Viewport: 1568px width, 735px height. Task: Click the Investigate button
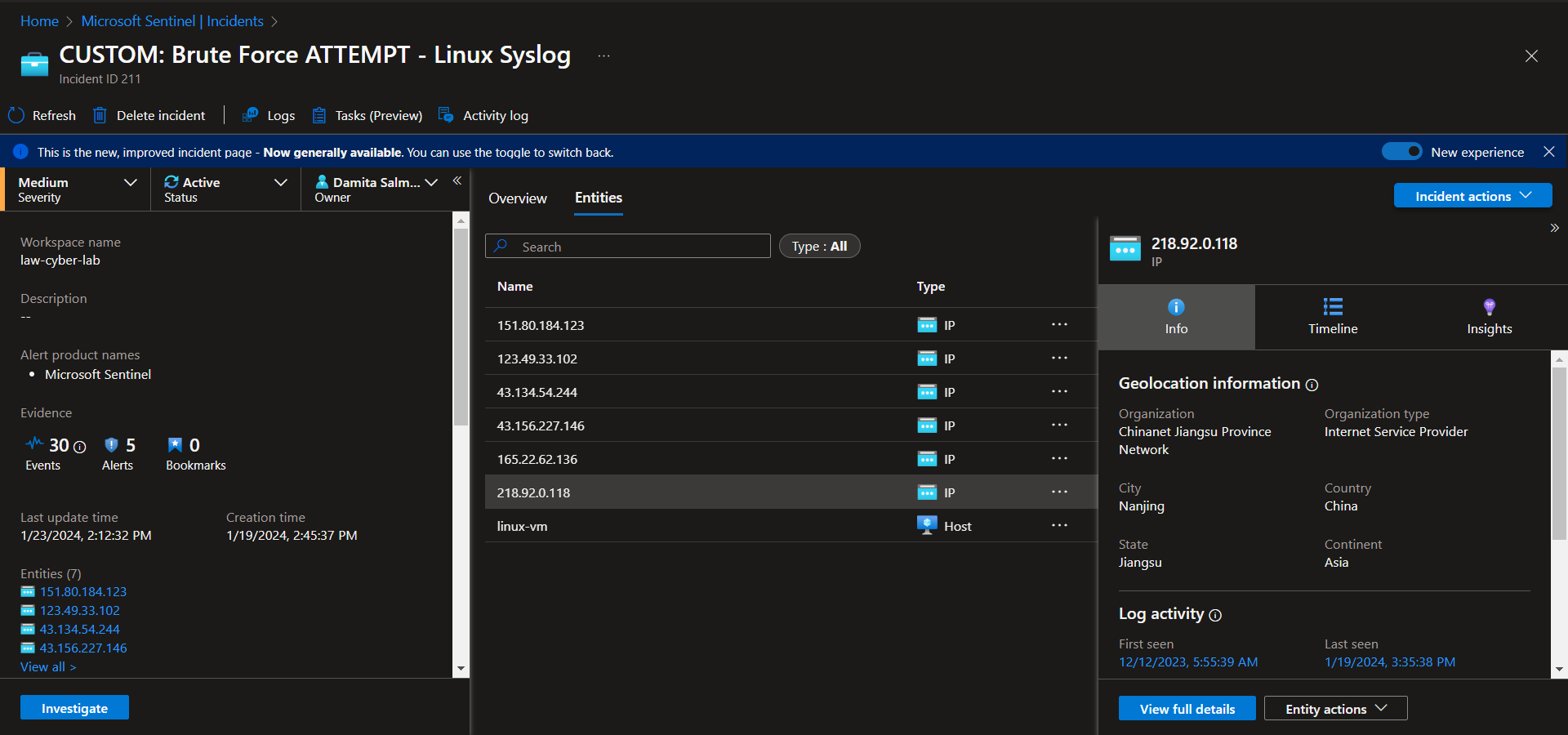coord(74,708)
